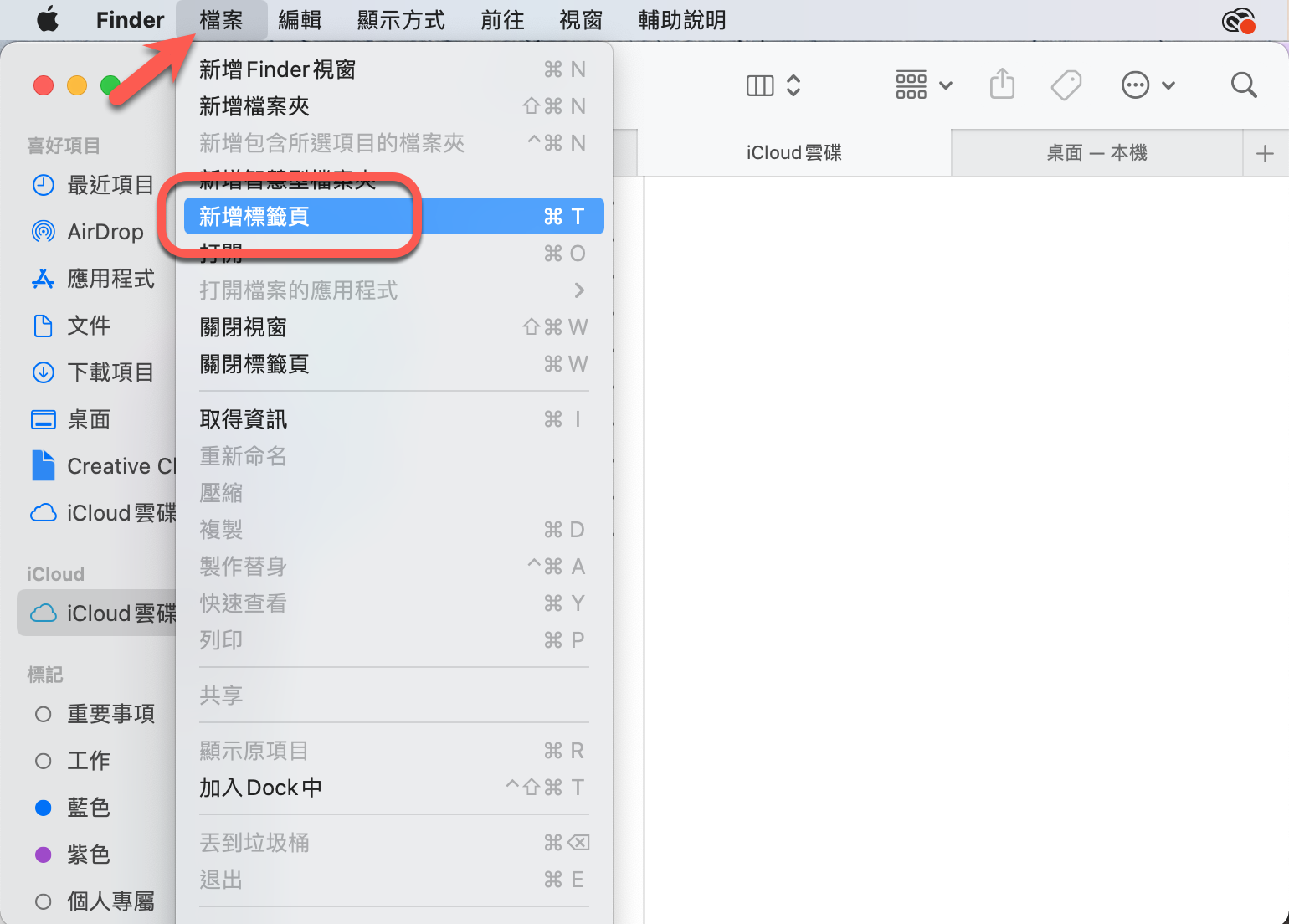
Task: Open the group-by grid dropdown
Action: (924, 85)
